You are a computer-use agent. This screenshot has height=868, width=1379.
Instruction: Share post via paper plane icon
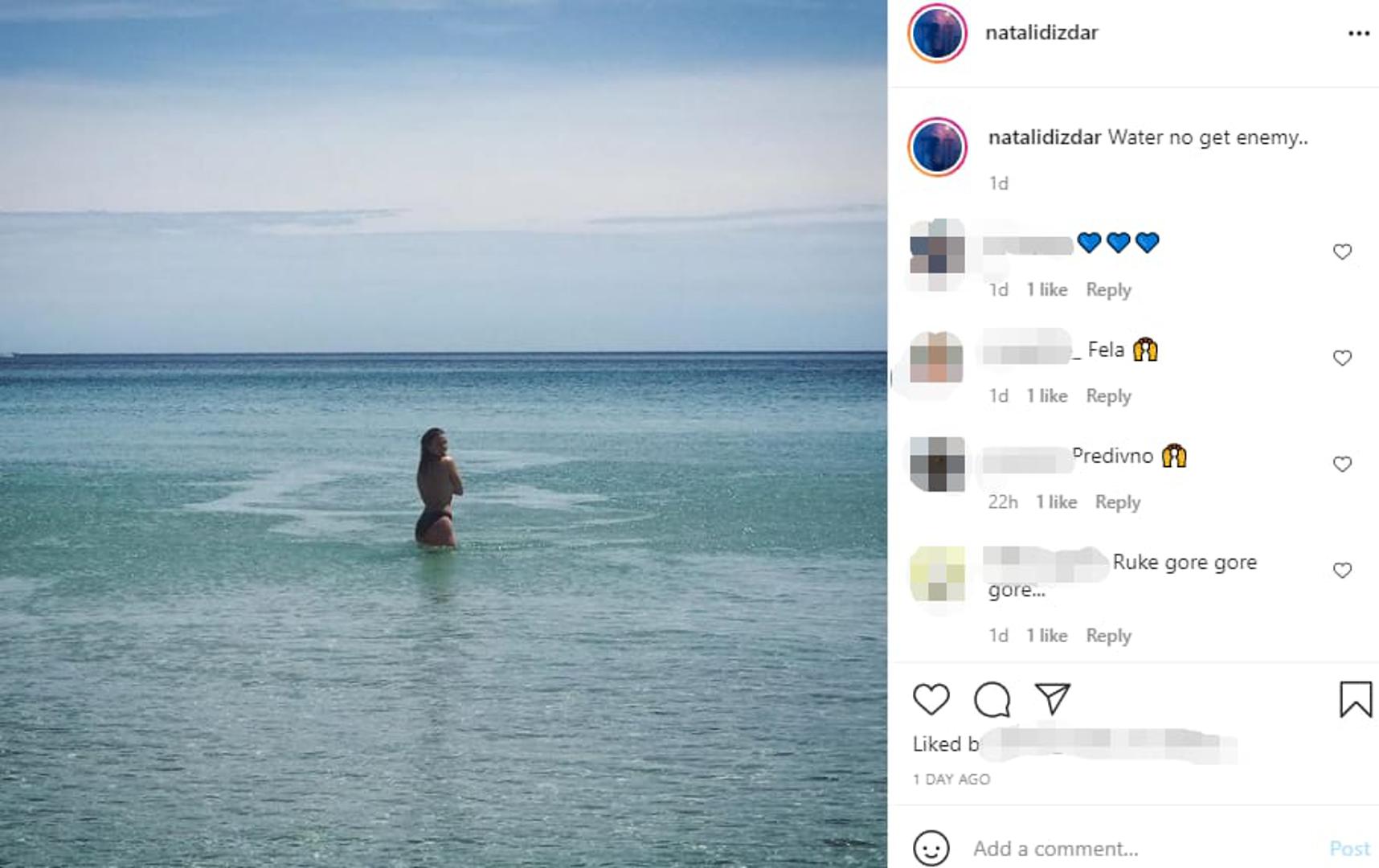pos(1052,699)
